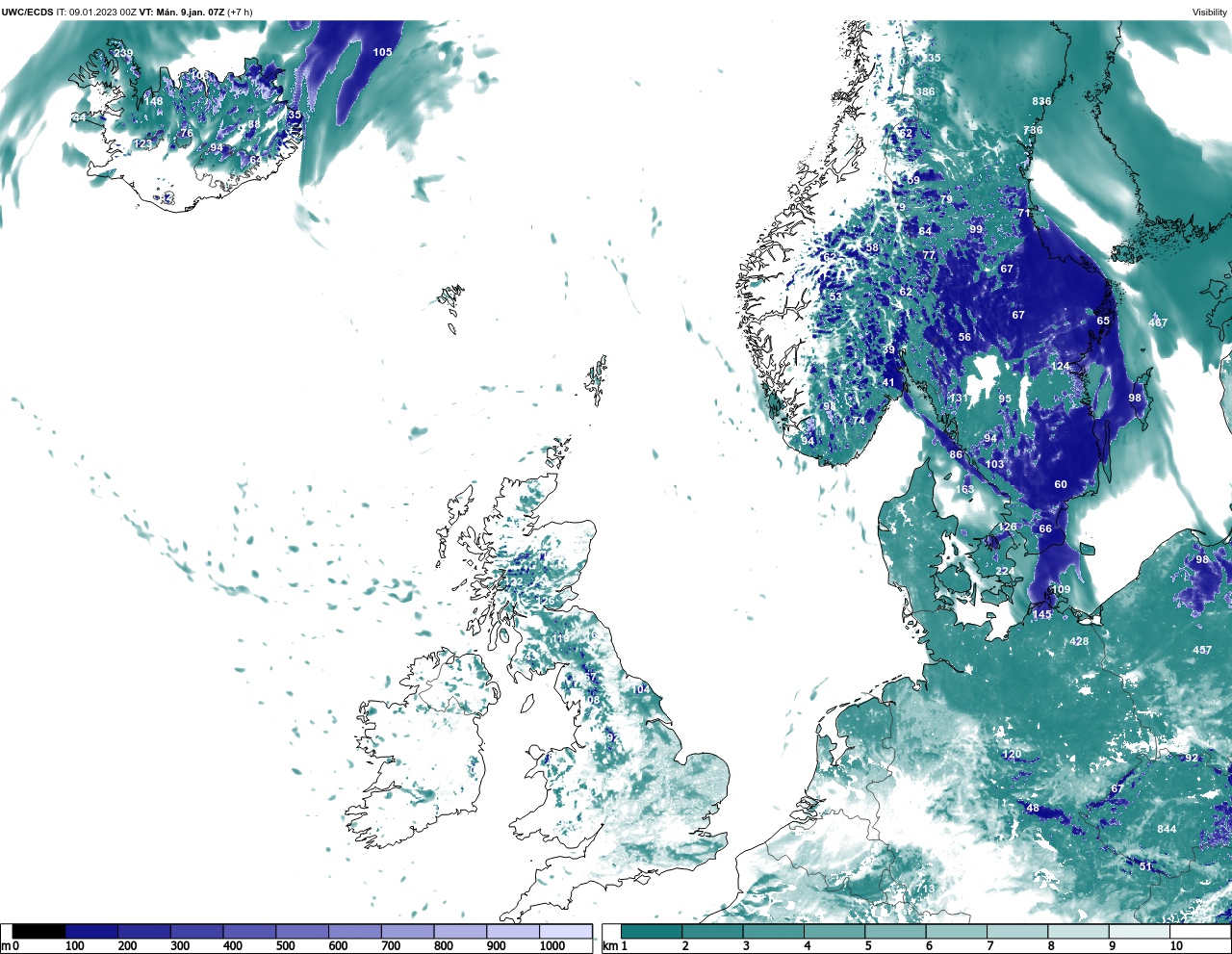Select the near-white swatch above the 10 label
Image resolution: width=1232 pixels, height=954 pixels.
click(x=1200, y=931)
